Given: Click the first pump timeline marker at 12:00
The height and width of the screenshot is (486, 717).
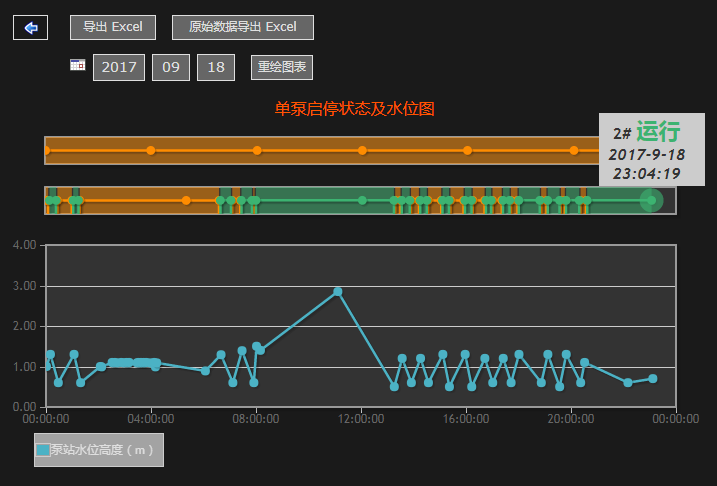Looking at the screenshot, I should (362, 150).
